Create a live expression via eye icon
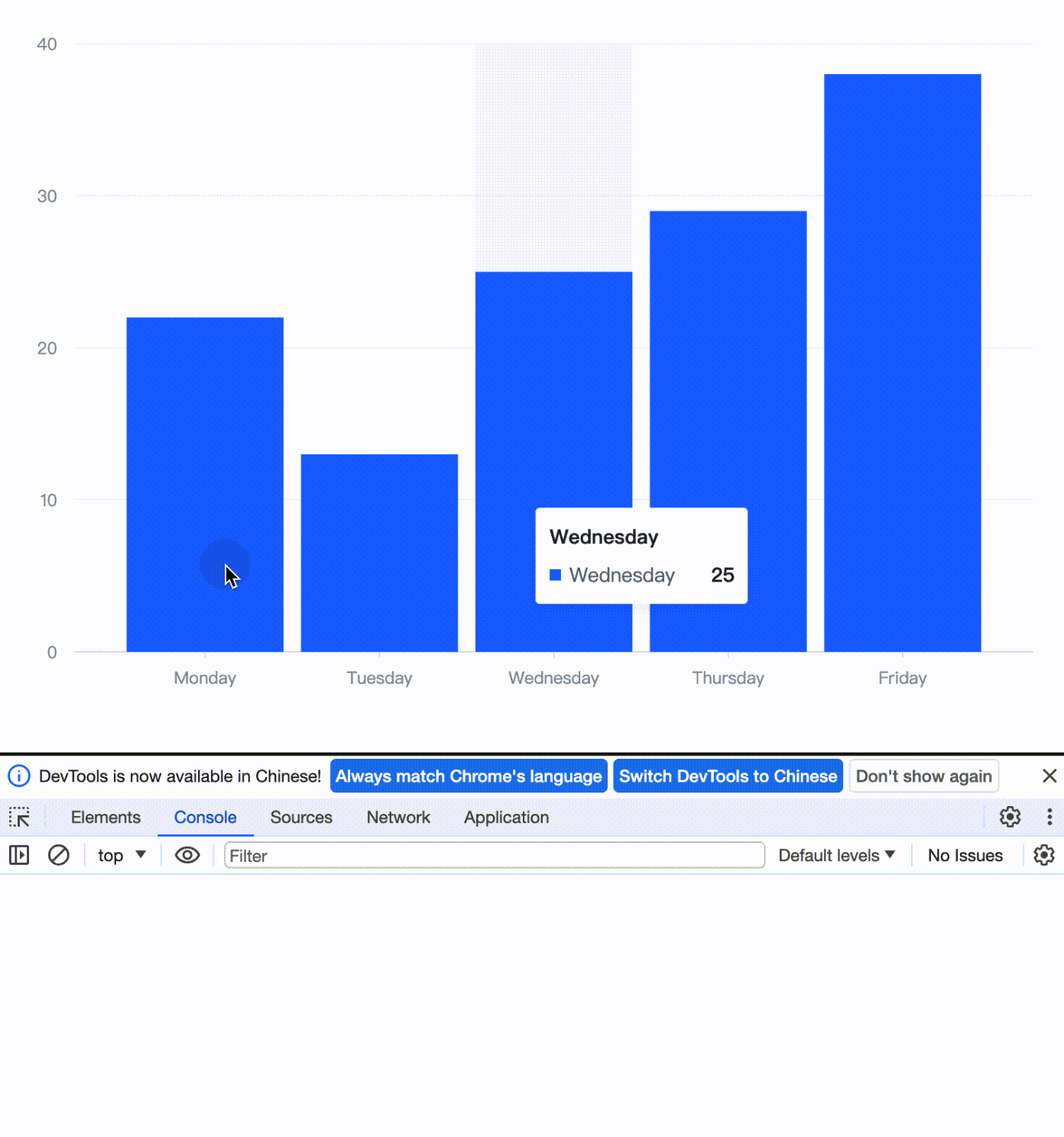Image resolution: width=1064 pixels, height=1137 pixels. click(187, 855)
